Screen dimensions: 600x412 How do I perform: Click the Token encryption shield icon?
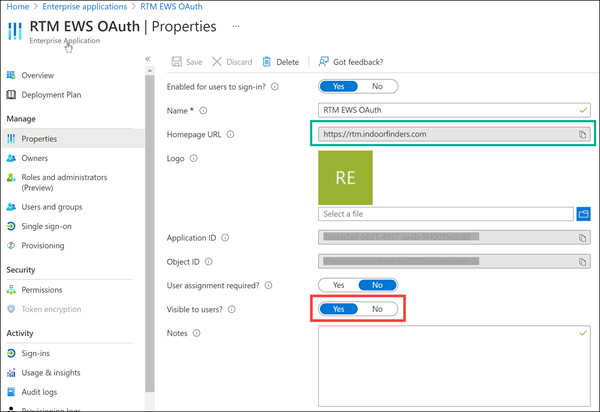pyautogui.click(x=11, y=309)
